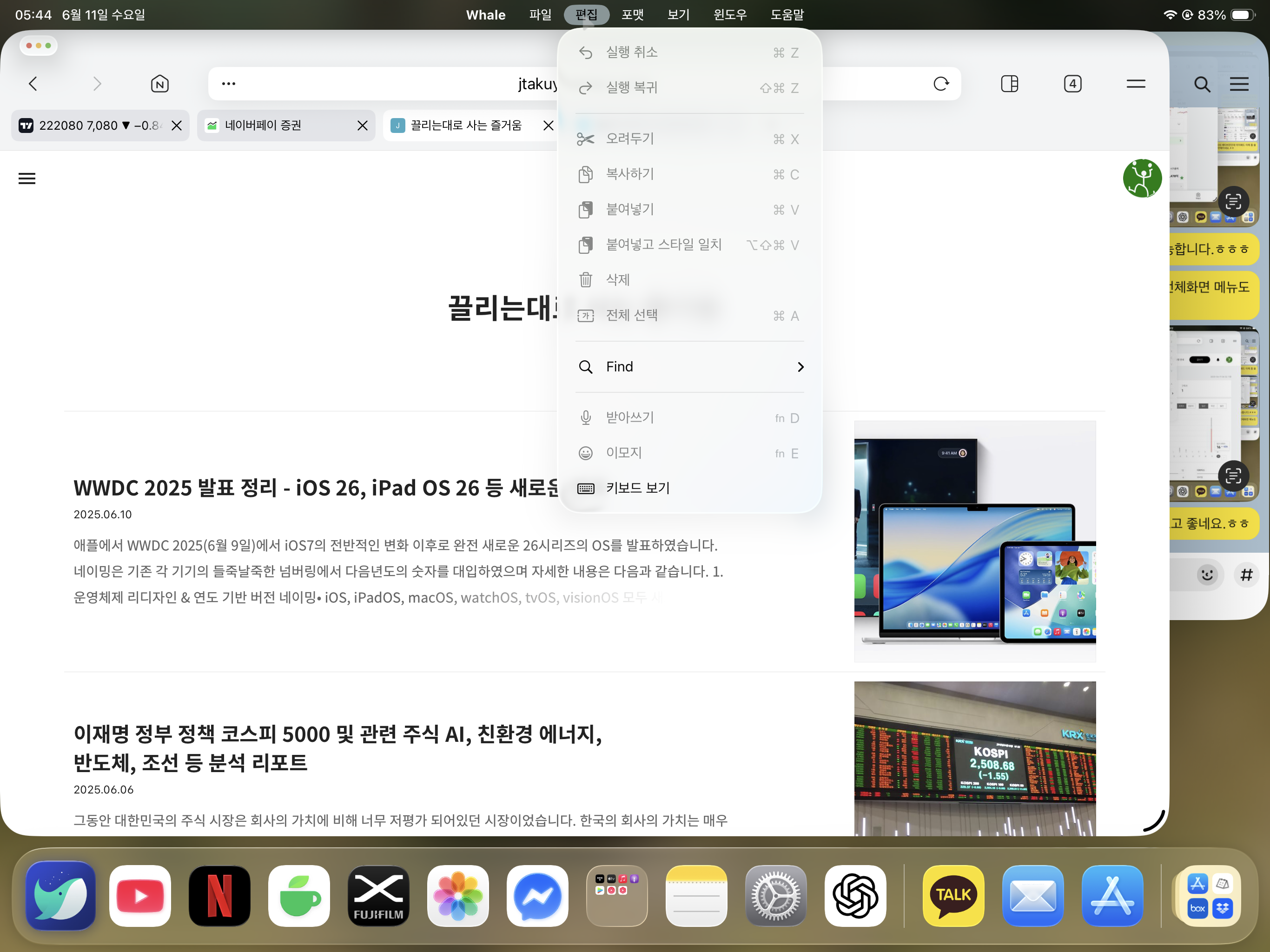This screenshot has width=1270, height=952.
Task: Click the WWDC article device thumbnail
Action: click(974, 541)
